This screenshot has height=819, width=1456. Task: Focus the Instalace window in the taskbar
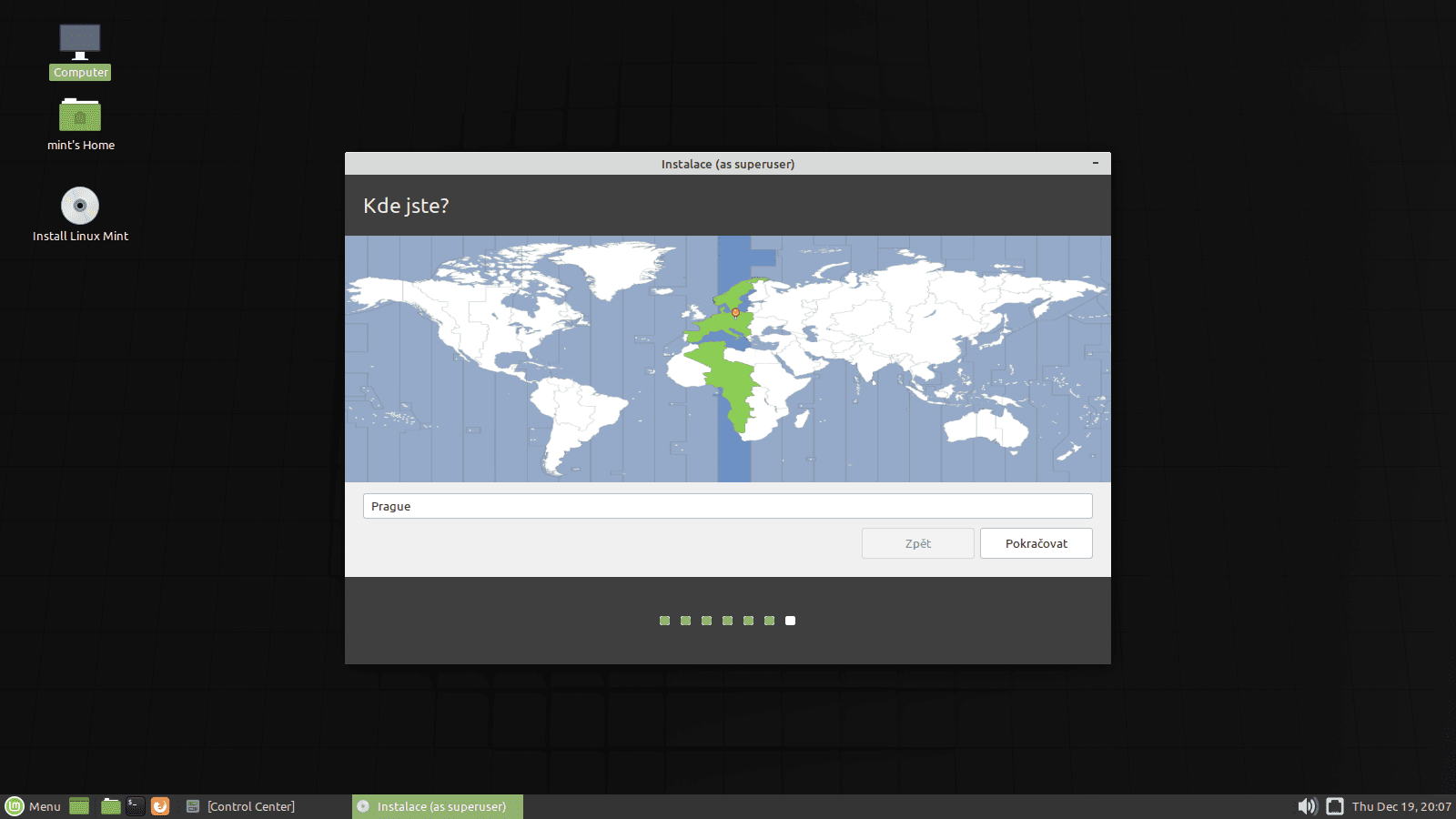(x=437, y=806)
